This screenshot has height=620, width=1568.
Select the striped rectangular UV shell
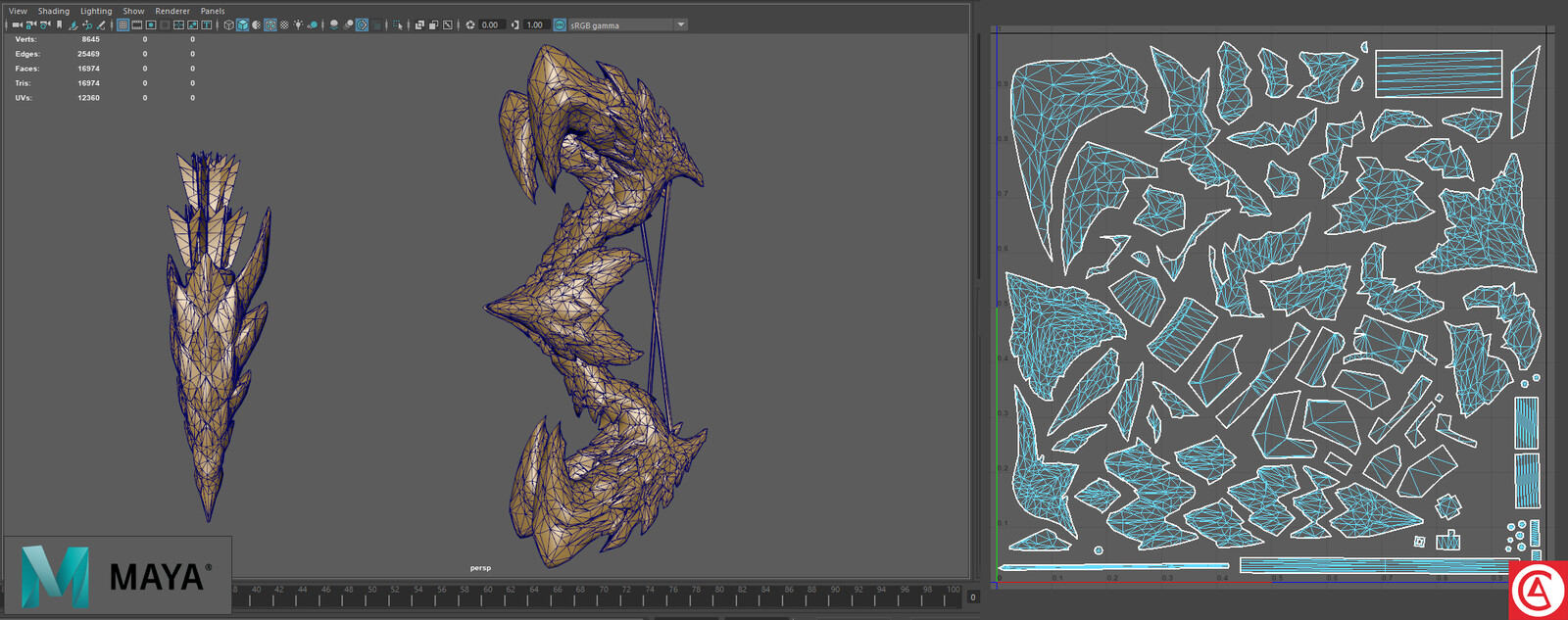tap(1439, 73)
